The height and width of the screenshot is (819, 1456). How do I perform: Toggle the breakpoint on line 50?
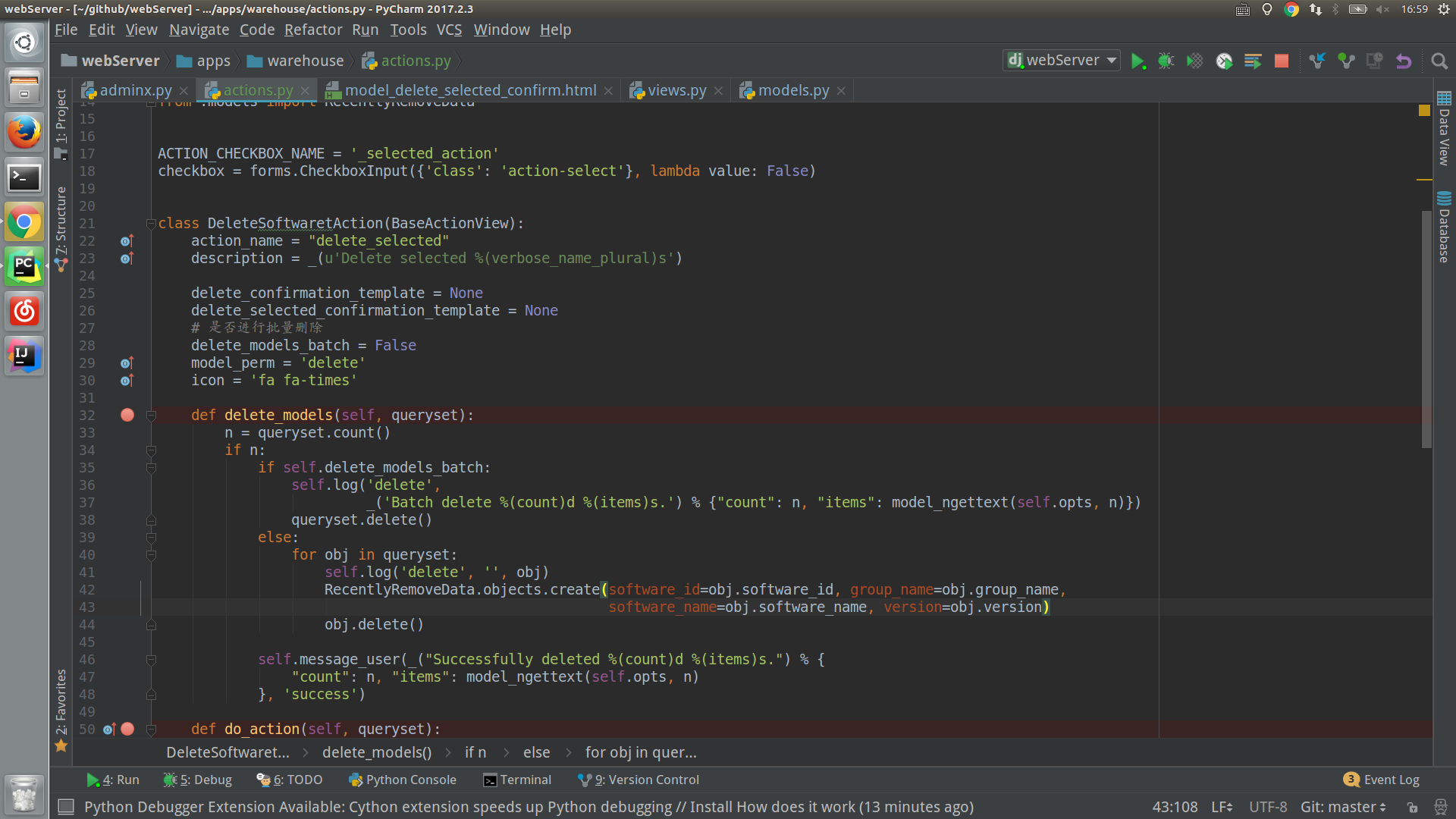click(127, 729)
